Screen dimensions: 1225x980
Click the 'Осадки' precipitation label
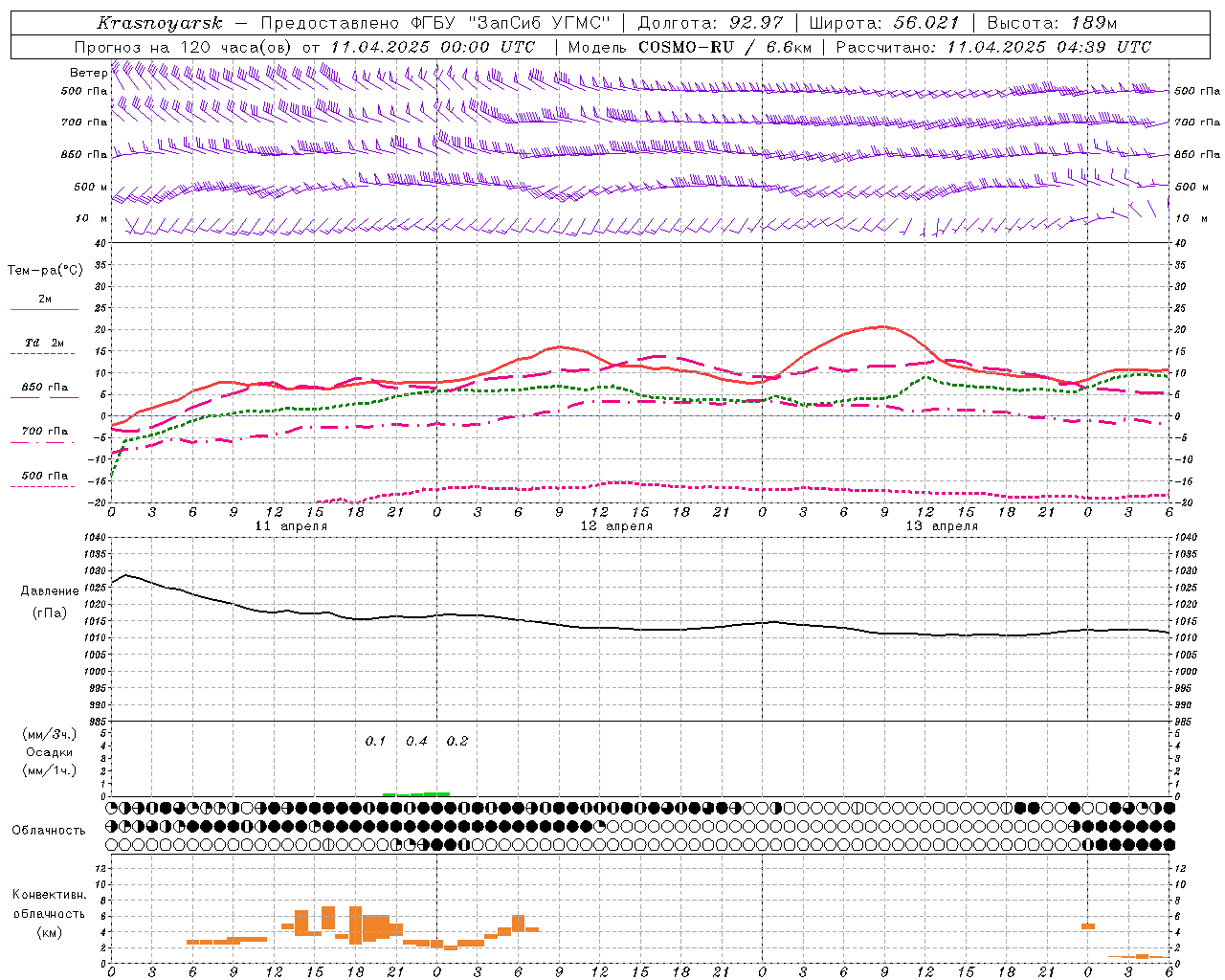point(49,752)
